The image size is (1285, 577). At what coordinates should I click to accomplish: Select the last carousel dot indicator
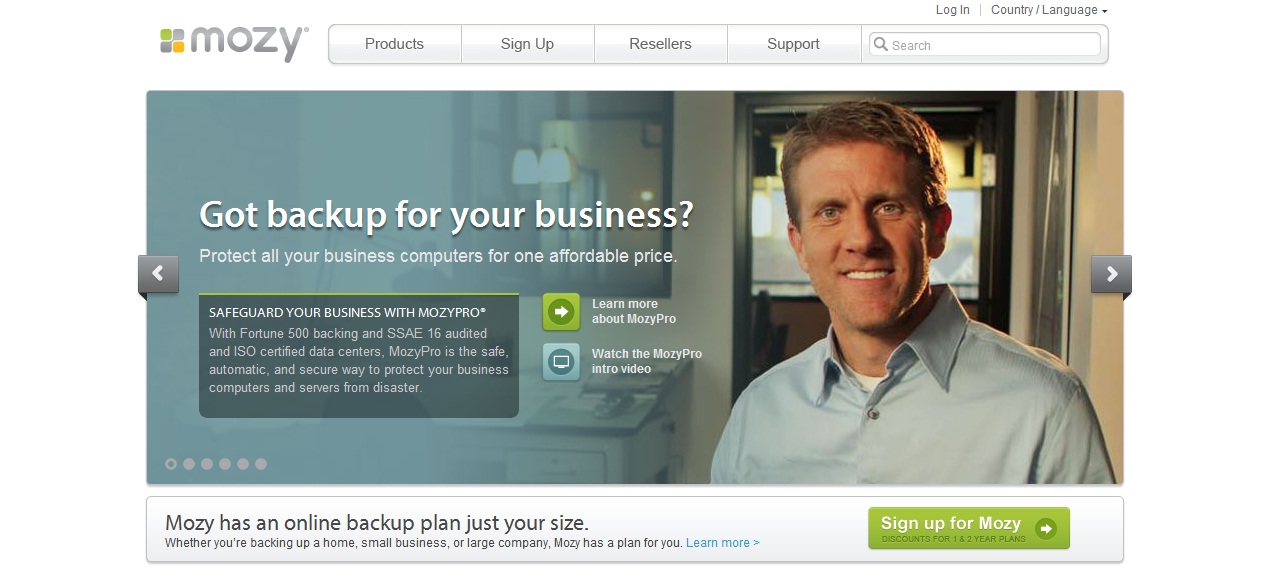(261, 464)
